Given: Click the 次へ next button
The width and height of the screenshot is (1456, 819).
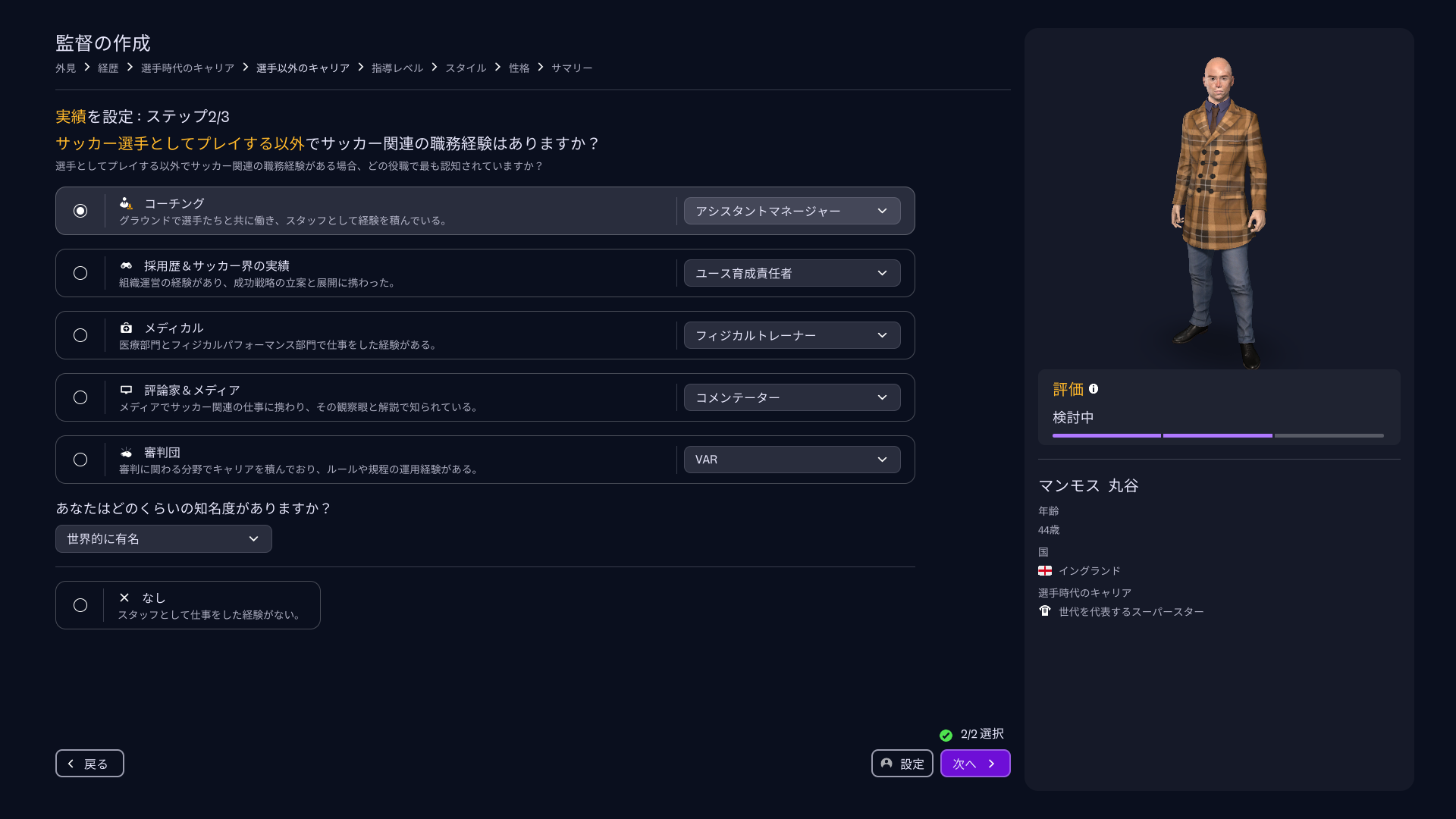Looking at the screenshot, I should pyautogui.click(x=975, y=764).
